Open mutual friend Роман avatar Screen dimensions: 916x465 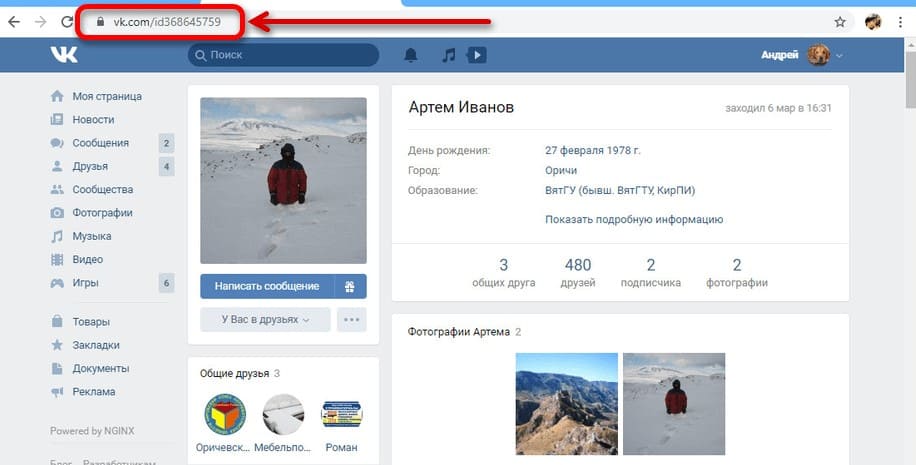click(342, 414)
